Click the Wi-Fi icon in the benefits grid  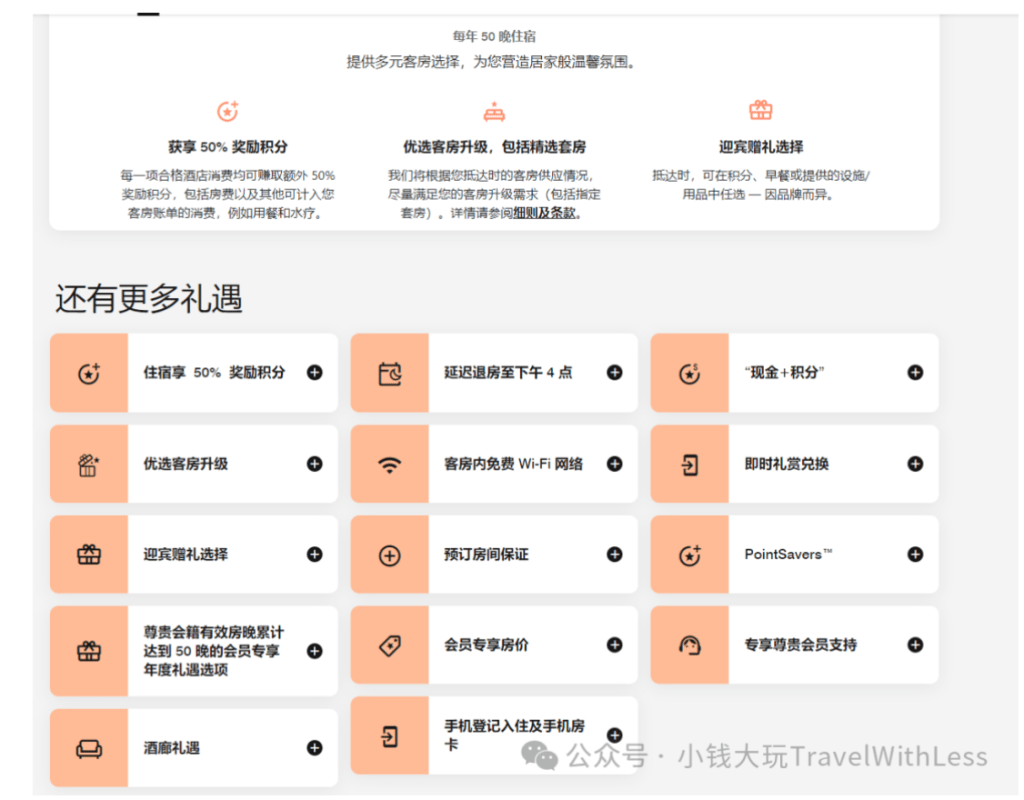(389, 464)
